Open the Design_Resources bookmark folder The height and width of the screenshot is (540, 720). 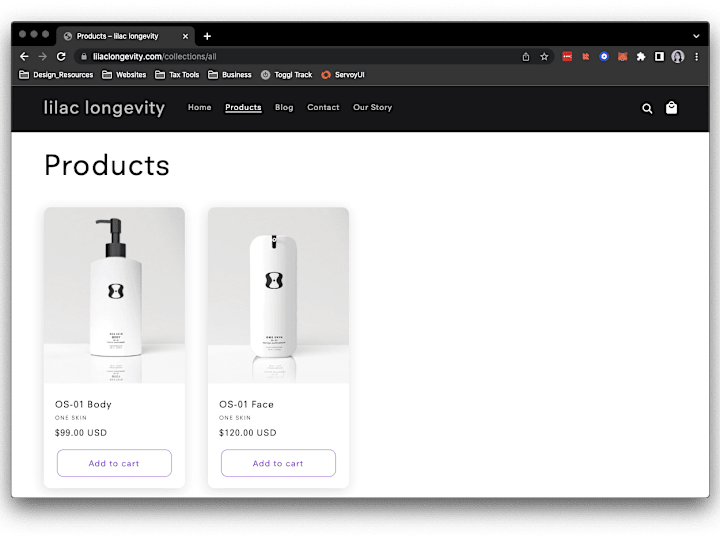[x=56, y=75]
